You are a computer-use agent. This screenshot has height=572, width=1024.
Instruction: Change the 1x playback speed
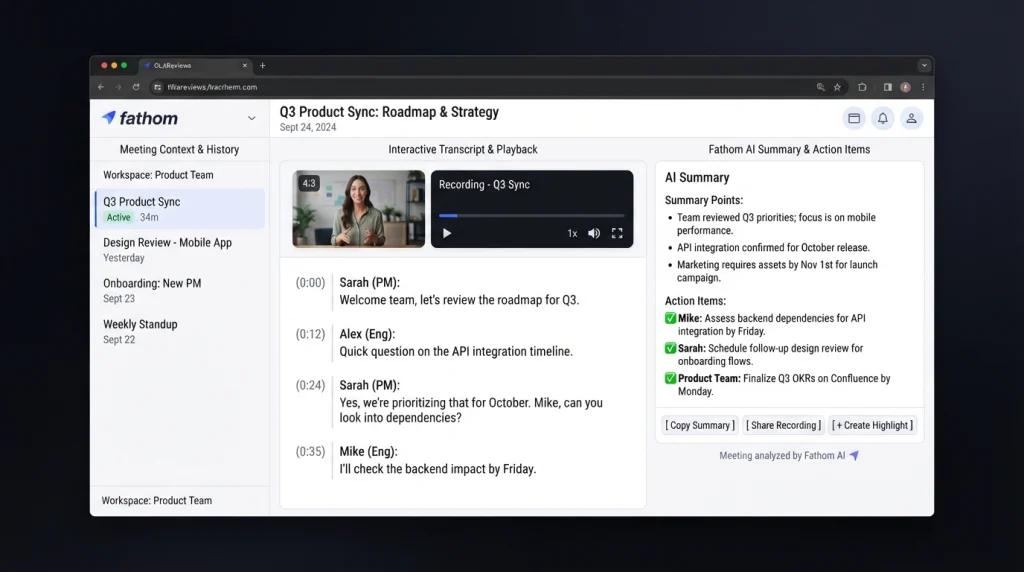pos(572,233)
